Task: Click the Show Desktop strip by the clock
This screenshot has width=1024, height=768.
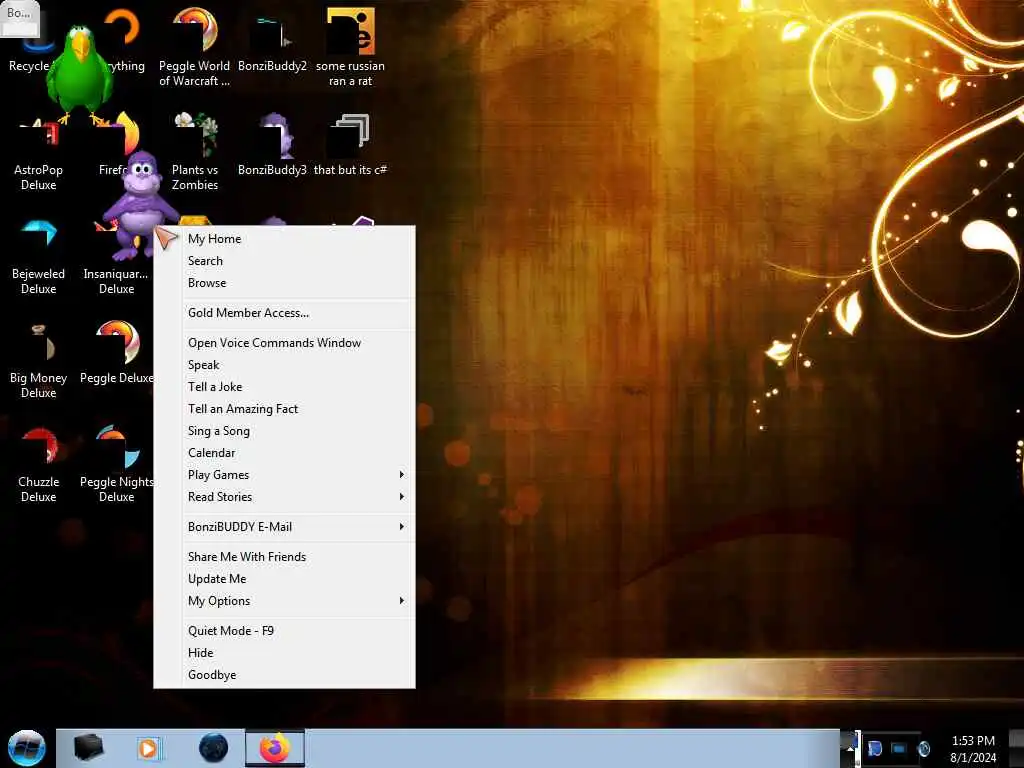Action: pos(1017,748)
